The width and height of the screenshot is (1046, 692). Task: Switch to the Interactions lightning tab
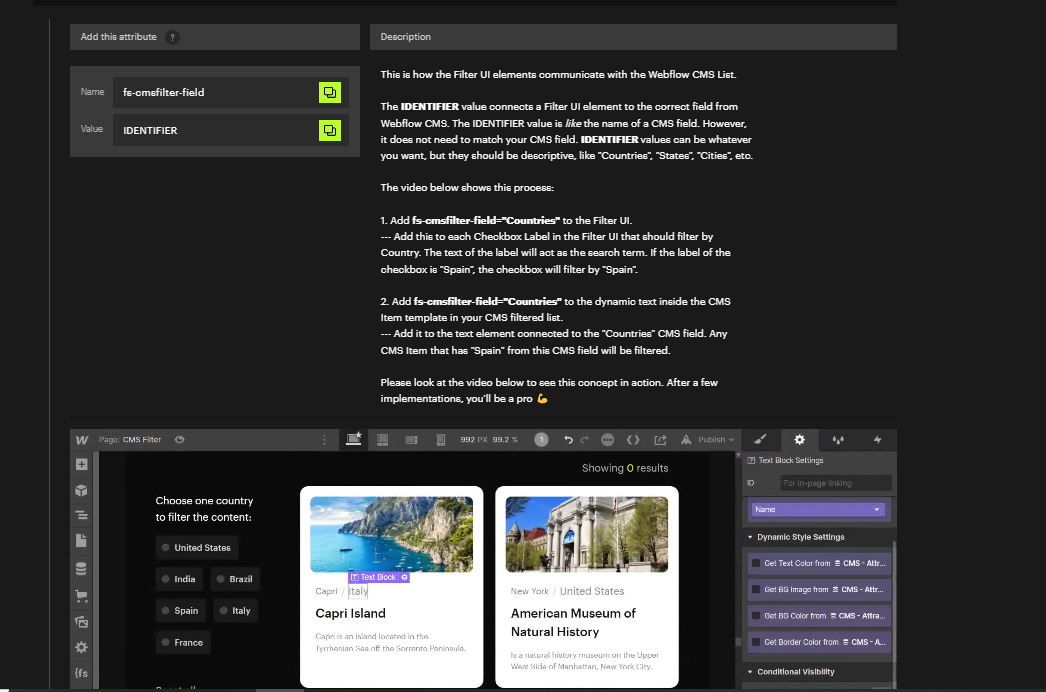877,440
